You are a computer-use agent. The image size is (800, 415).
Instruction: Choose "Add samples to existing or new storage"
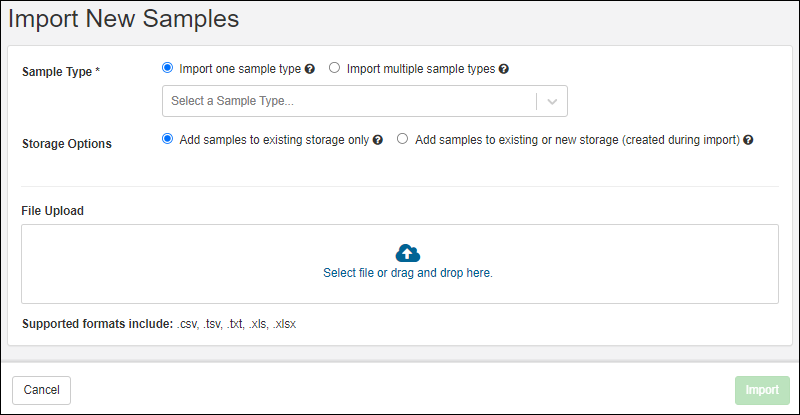(403, 140)
